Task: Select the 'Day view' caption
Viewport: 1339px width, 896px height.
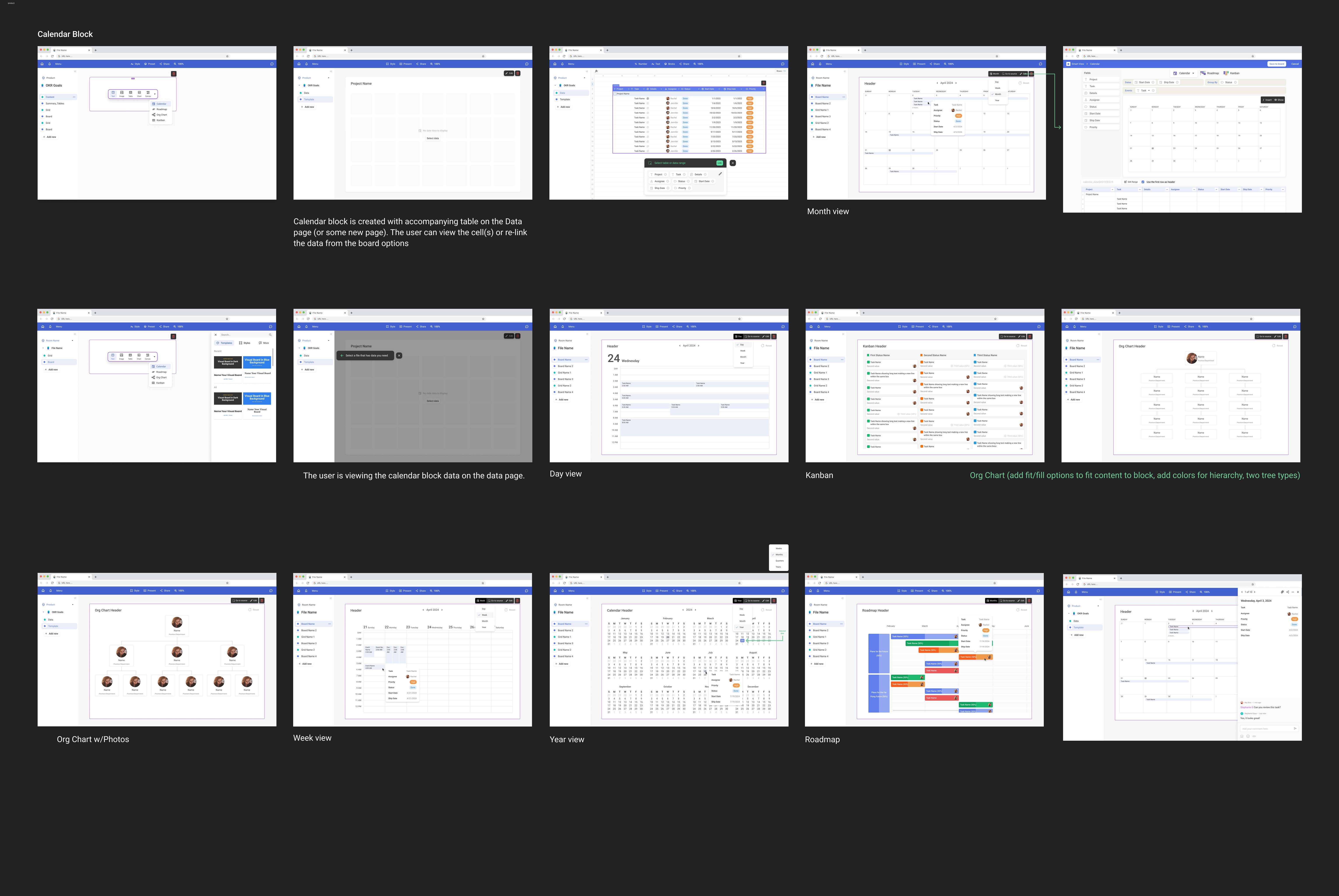Action: 566,474
